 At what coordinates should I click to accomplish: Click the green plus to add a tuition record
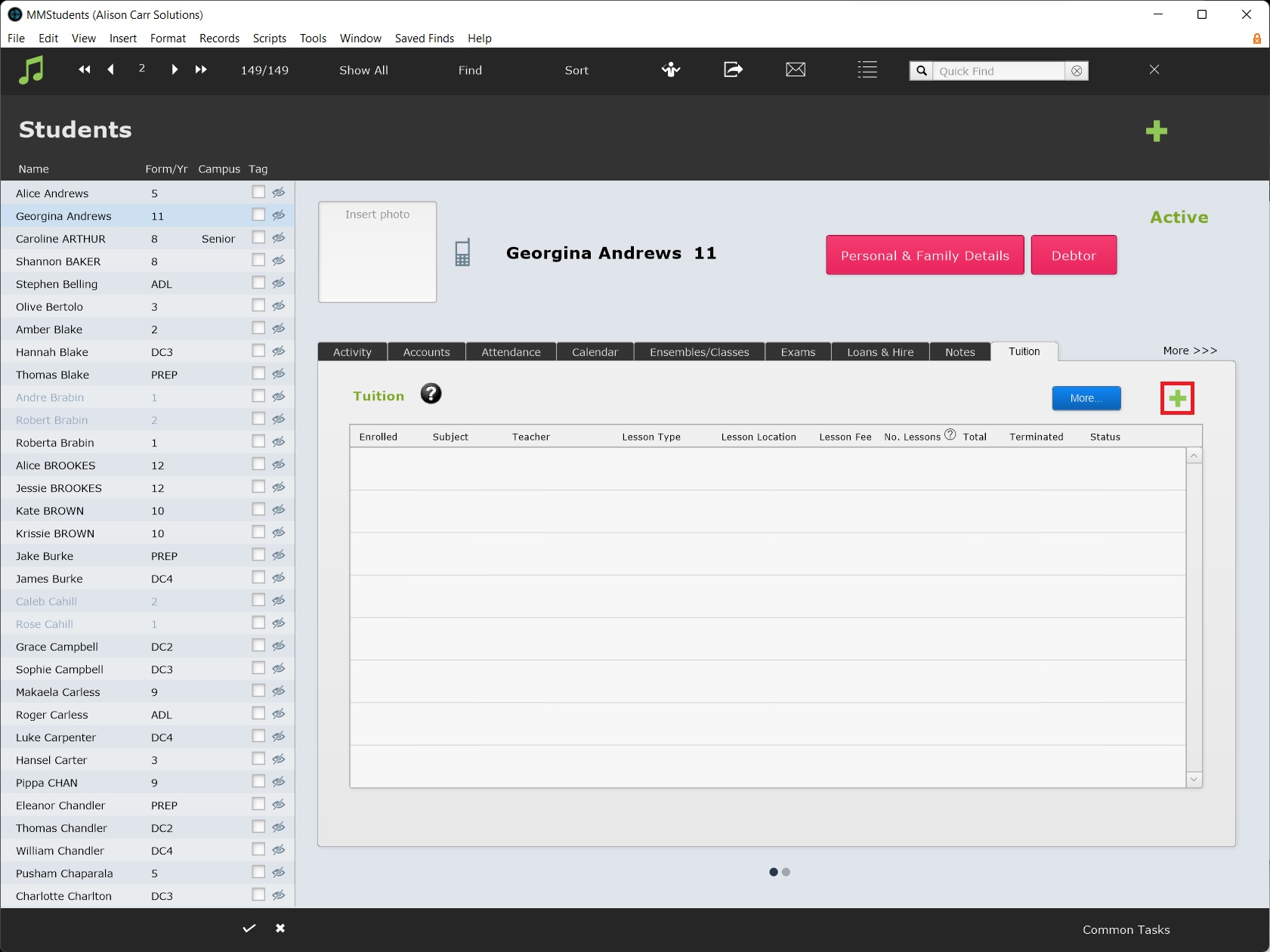(x=1177, y=398)
